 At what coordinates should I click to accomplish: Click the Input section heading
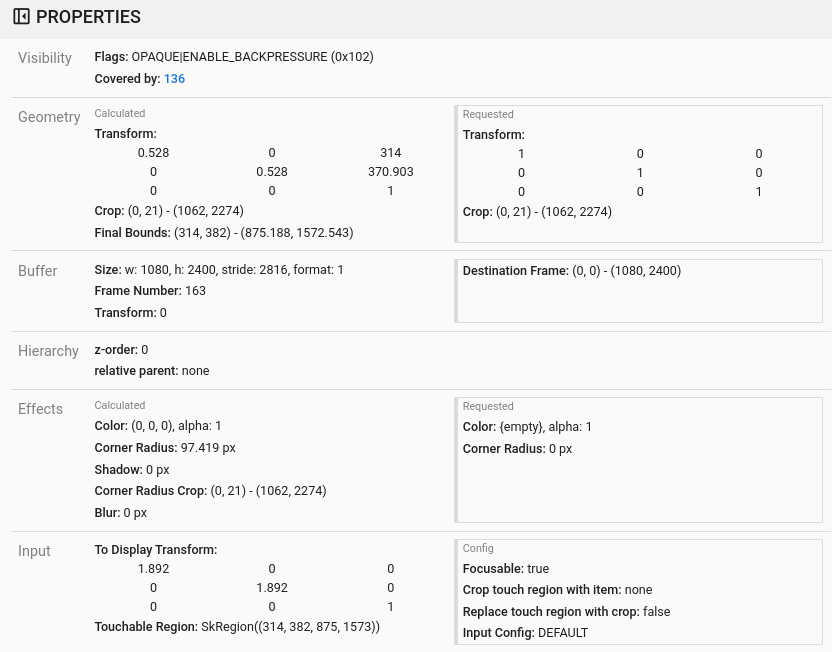[x=34, y=551]
